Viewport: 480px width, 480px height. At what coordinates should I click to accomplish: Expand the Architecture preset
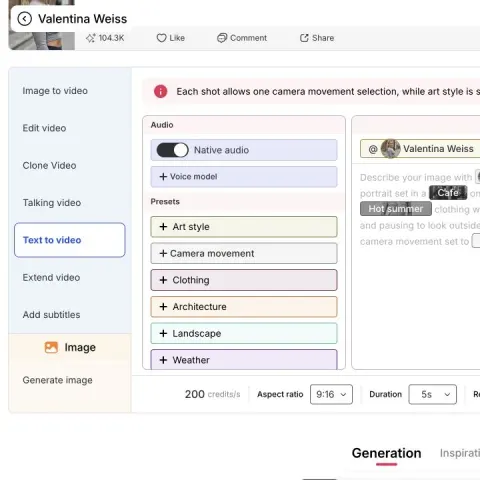pos(244,307)
